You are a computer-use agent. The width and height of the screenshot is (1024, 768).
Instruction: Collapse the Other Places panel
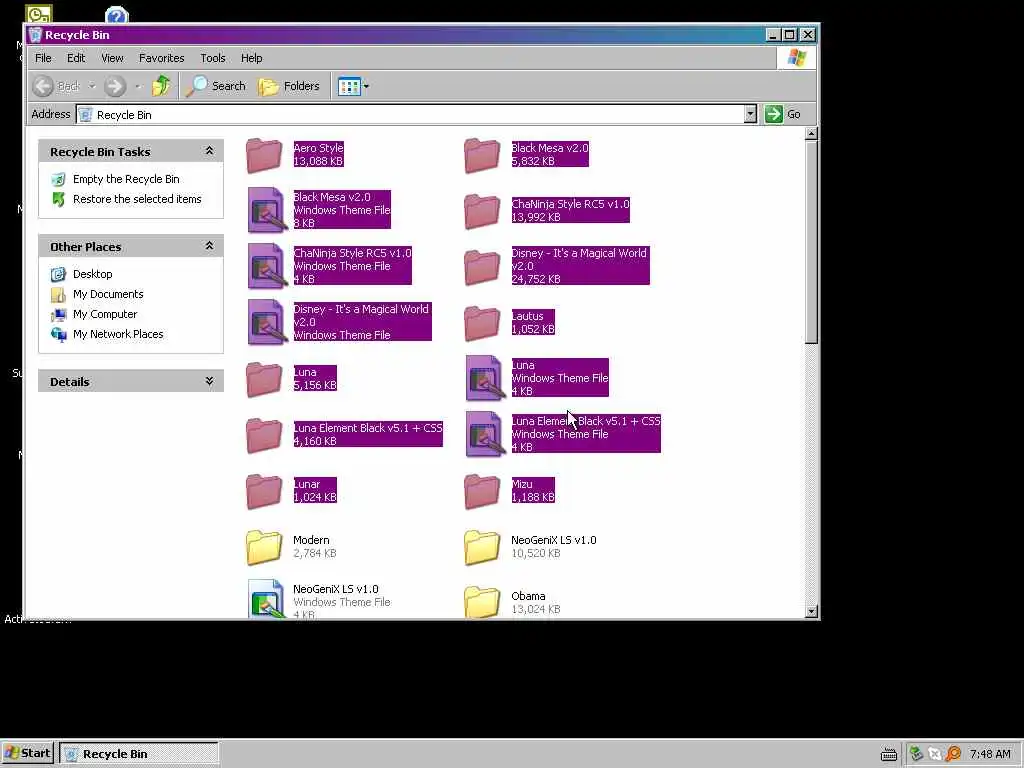pos(209,246)
